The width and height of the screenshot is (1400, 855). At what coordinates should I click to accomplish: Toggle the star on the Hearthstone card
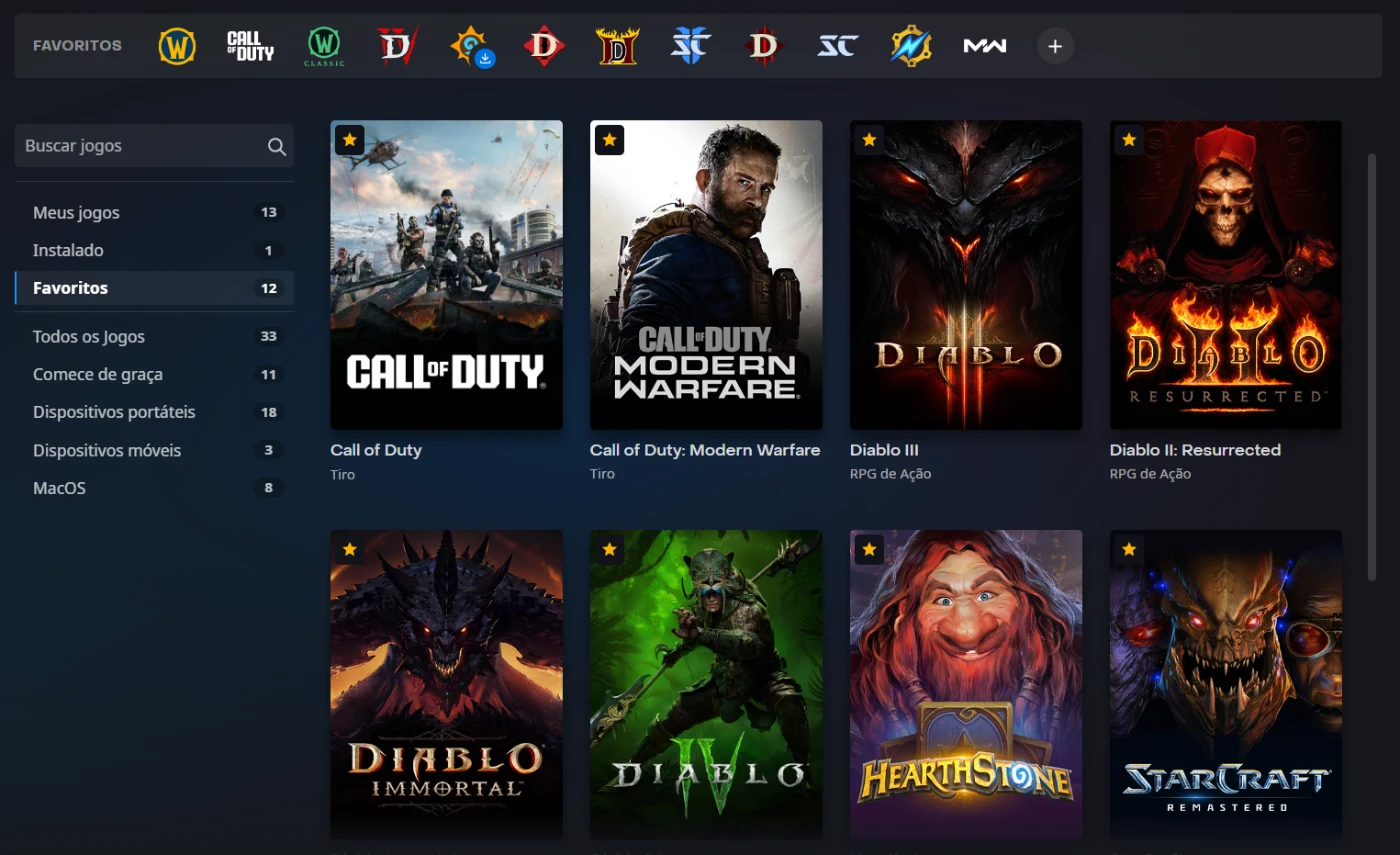[x=869, y=549]
